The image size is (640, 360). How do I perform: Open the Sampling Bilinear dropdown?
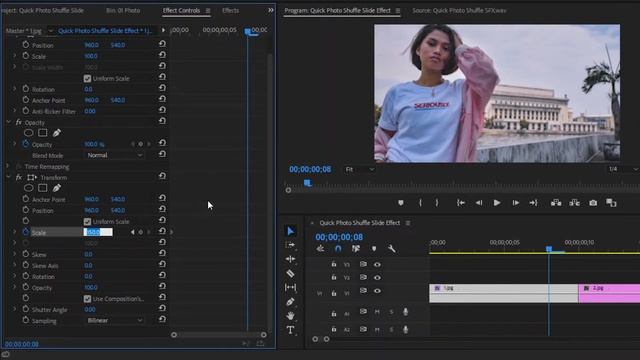tap(115, 320)
